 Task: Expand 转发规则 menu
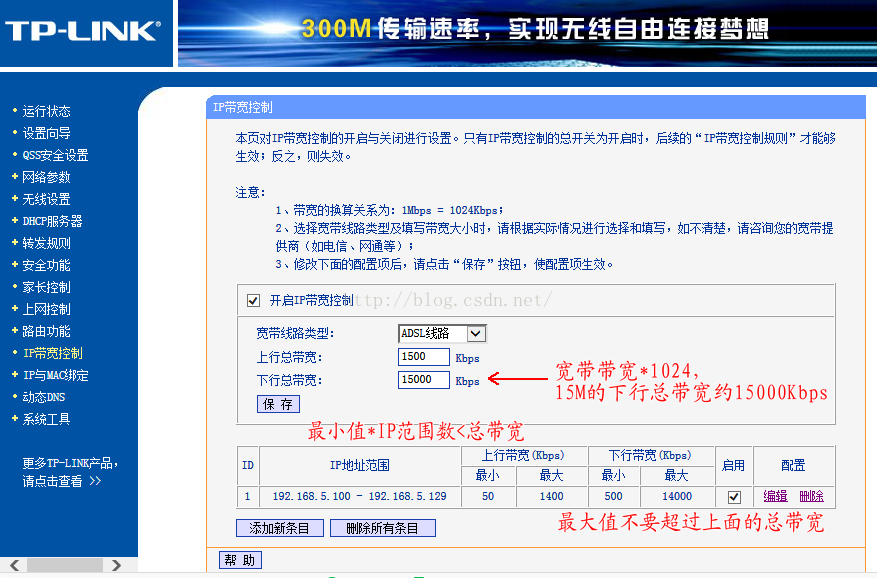(x=46, y=243)
